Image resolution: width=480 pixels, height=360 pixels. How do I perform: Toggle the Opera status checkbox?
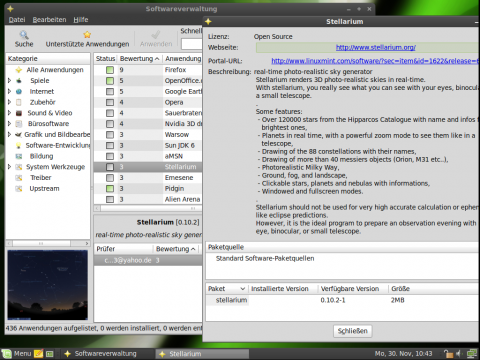(x=110, y=102)
